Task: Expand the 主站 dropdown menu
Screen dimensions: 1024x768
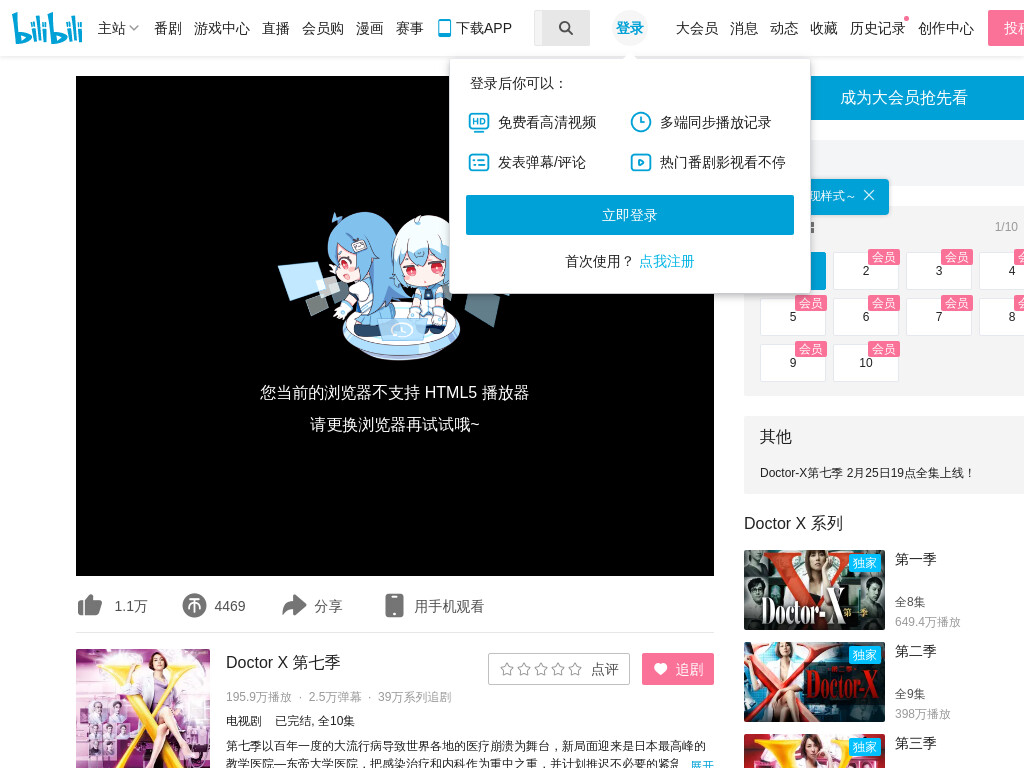Action: click(x=118, y=28)
